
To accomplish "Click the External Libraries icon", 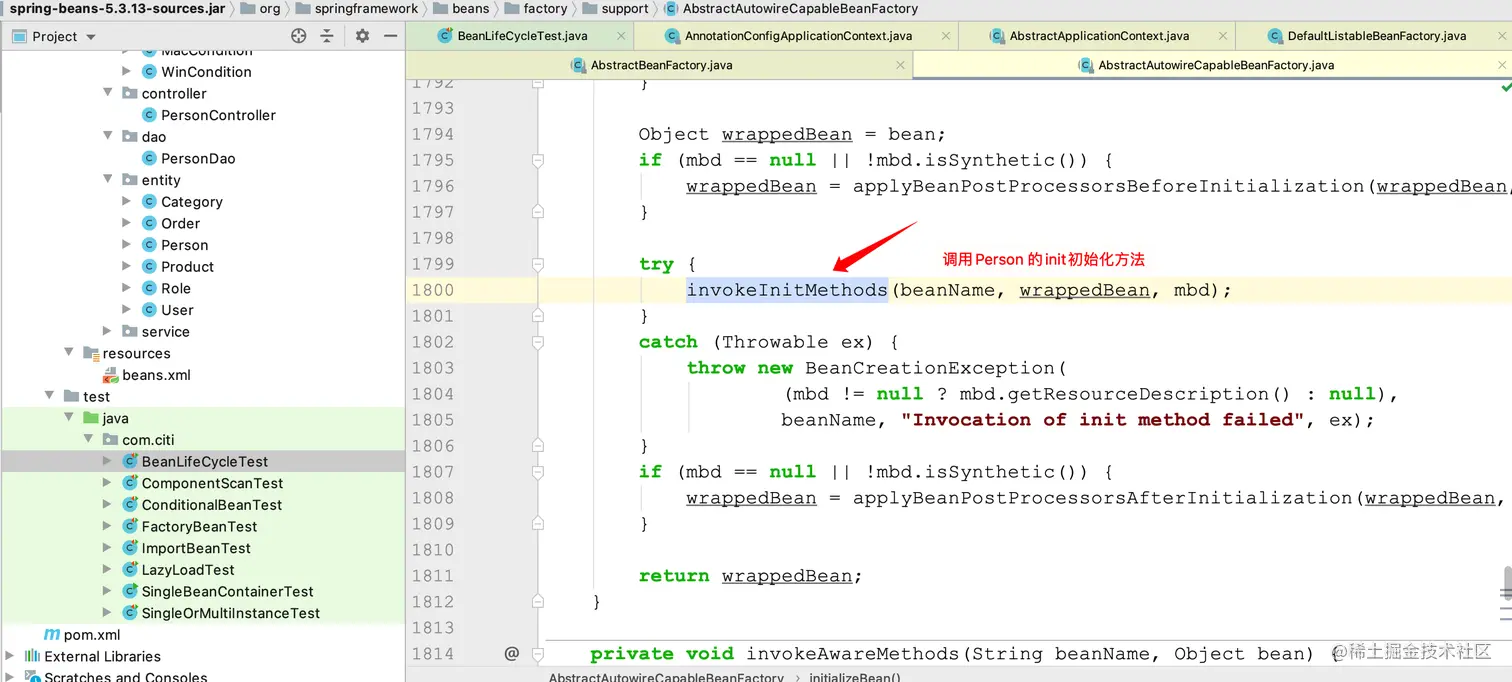I will point(32,656).
